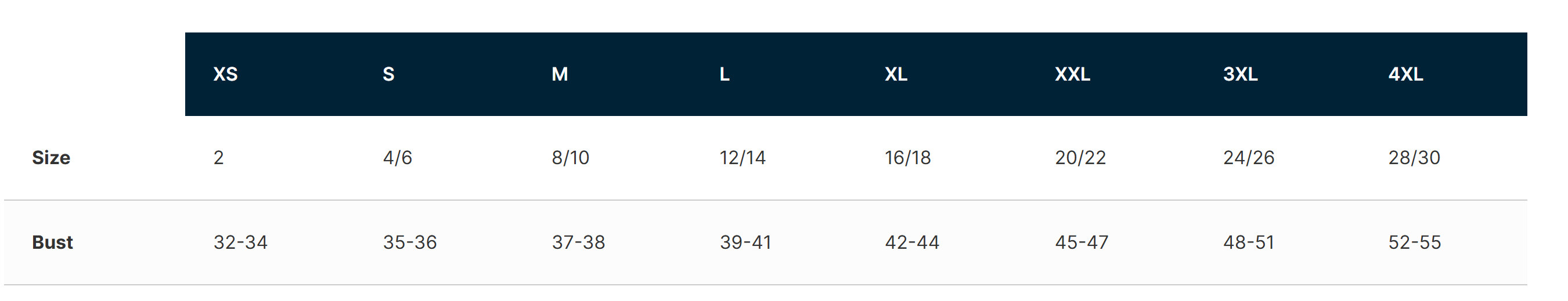Select the 12/14 size cell

click(742, 158)
